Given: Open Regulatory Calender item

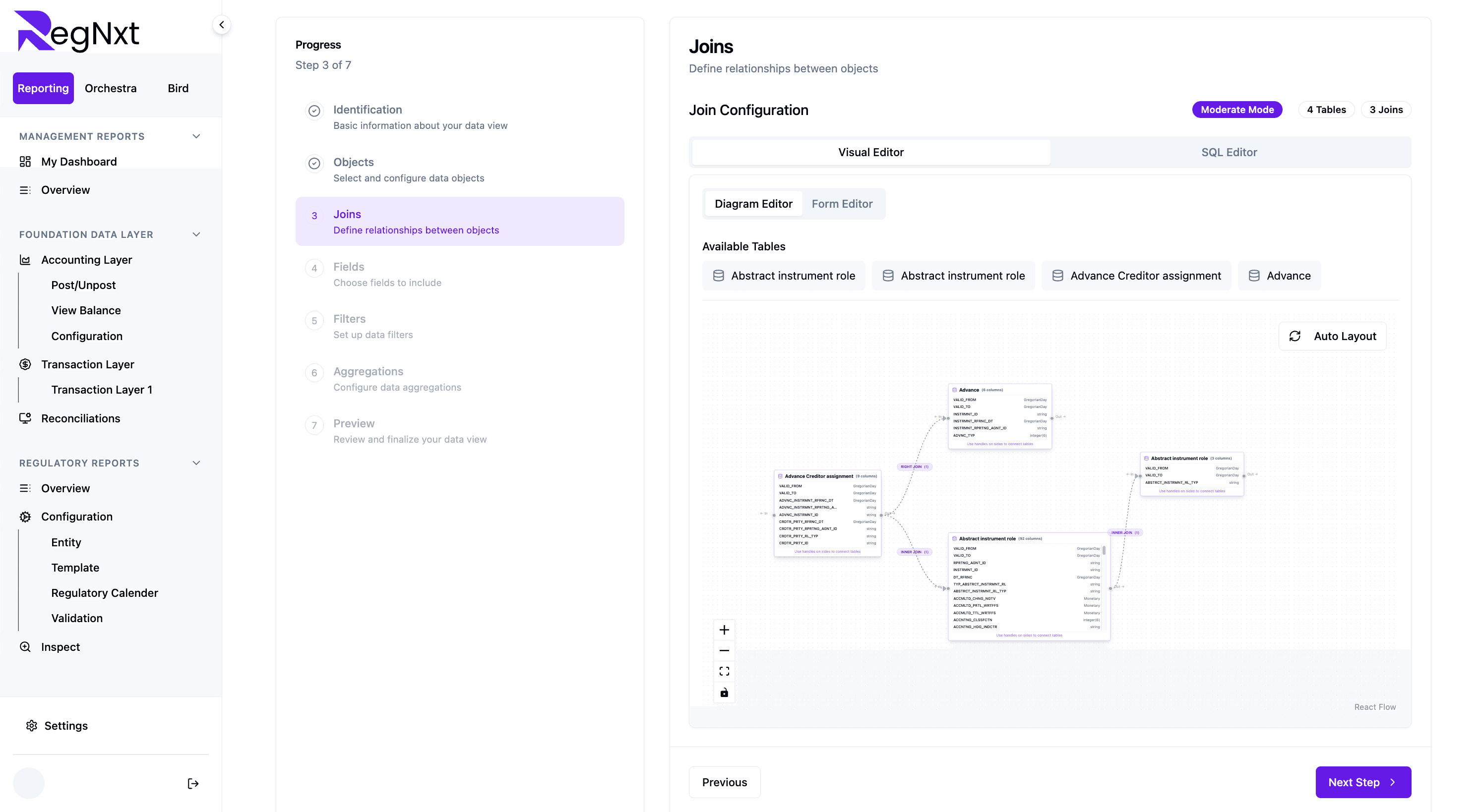Looking at the screenshot, I should click(105, 592).
